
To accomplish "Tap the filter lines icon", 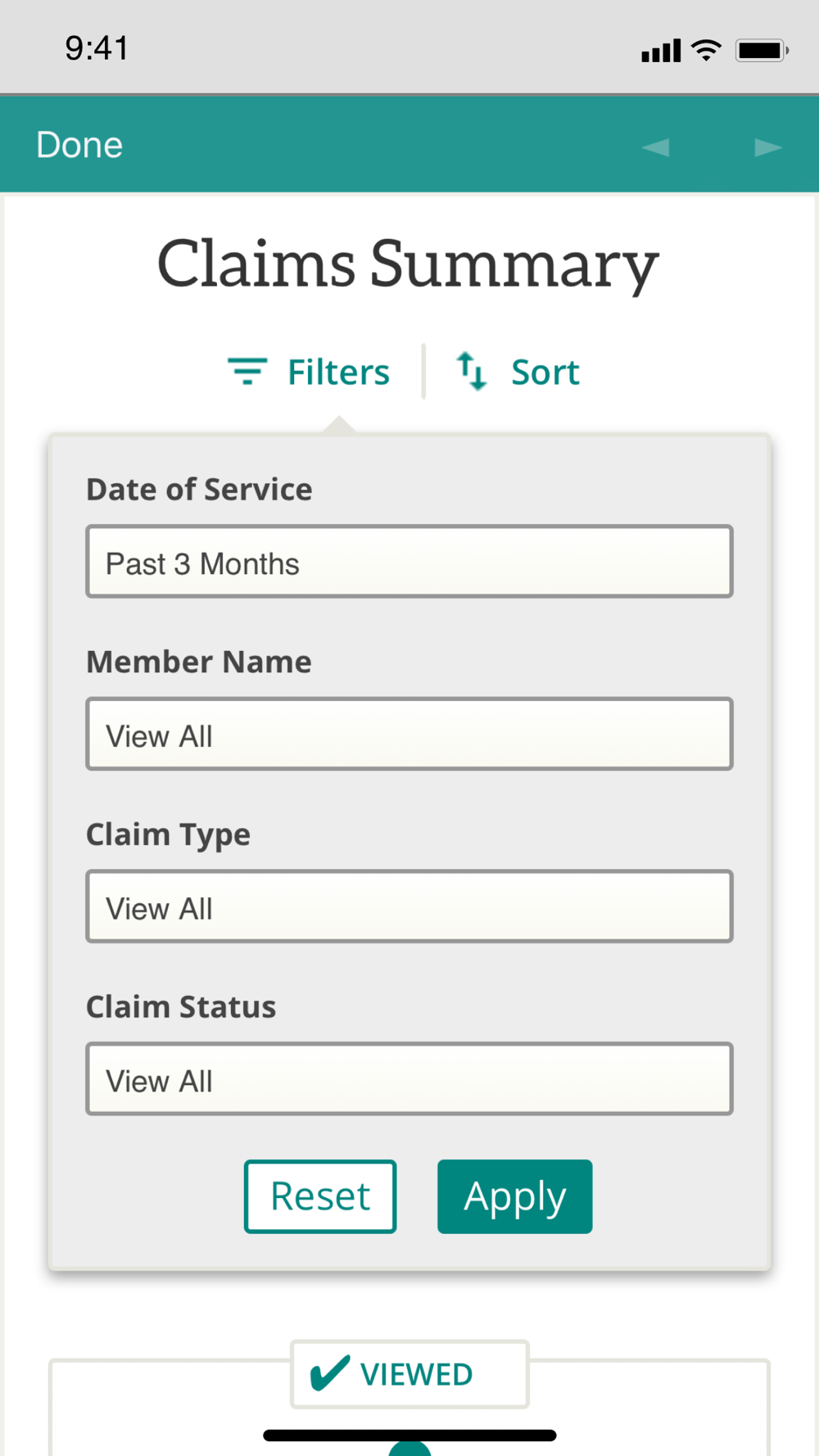I will coord(247,371).
